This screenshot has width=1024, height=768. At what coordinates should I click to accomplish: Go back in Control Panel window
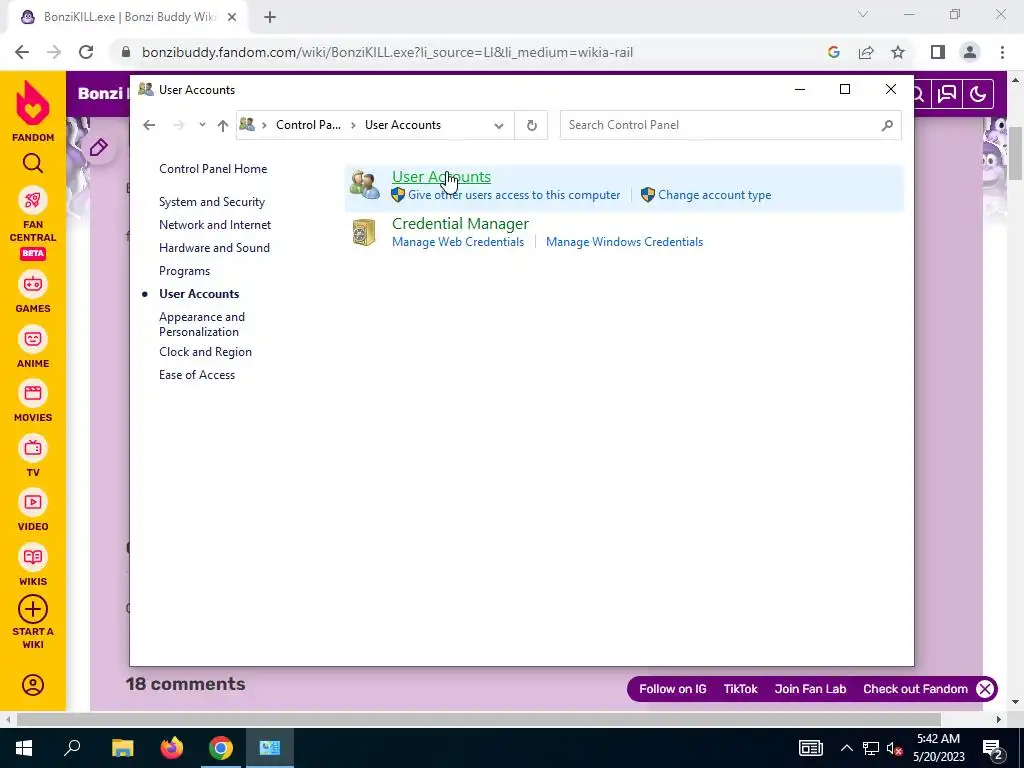pyautogui.click(x=149, y=125)
